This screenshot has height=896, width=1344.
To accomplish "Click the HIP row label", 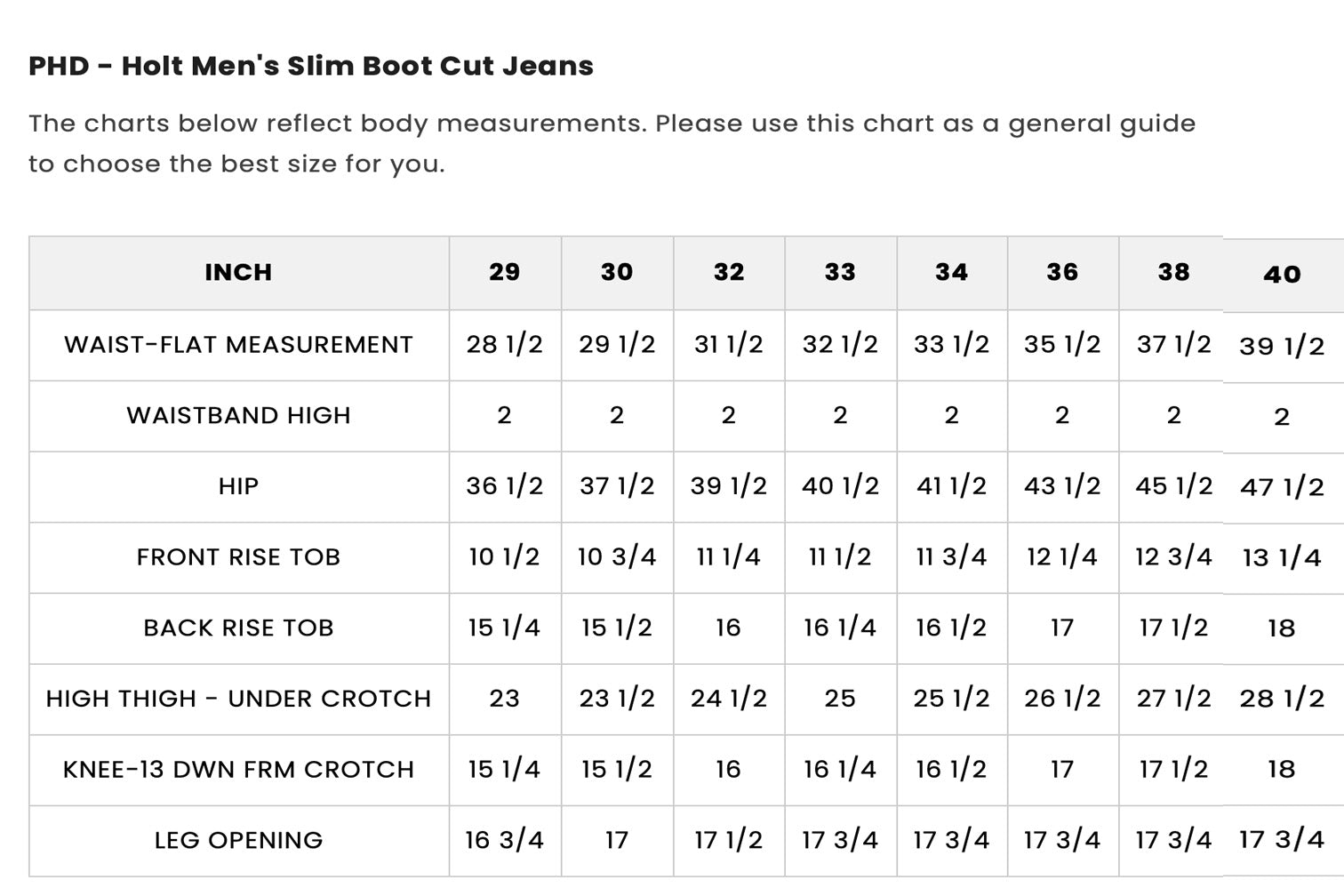I will (x=238, y=487).
